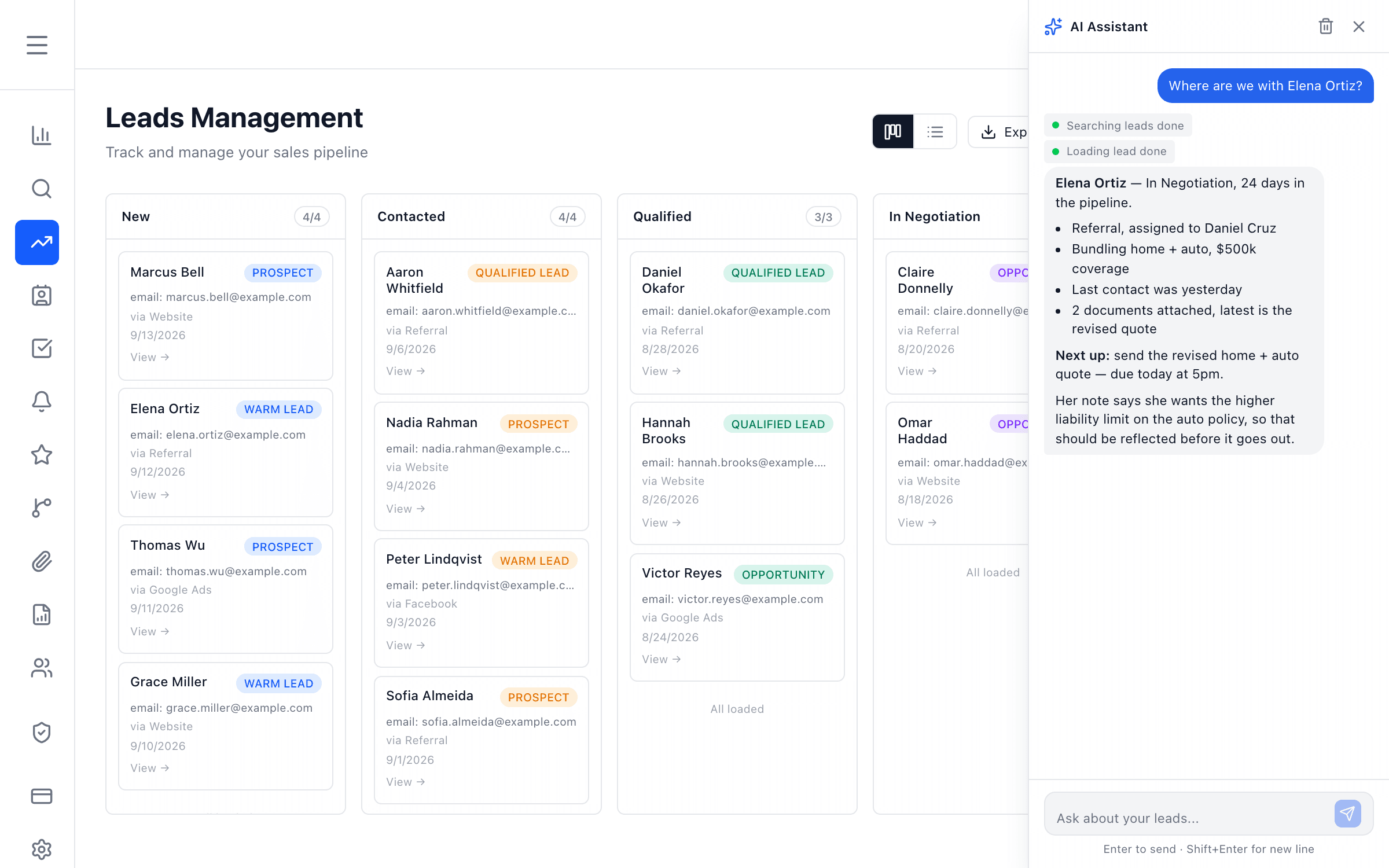Image resolution: width=1389 pixels, height=868 pixels.
Task: Click the Victor Reyes OPPORTUNITY badge
Action: click(x=783, y=575)
